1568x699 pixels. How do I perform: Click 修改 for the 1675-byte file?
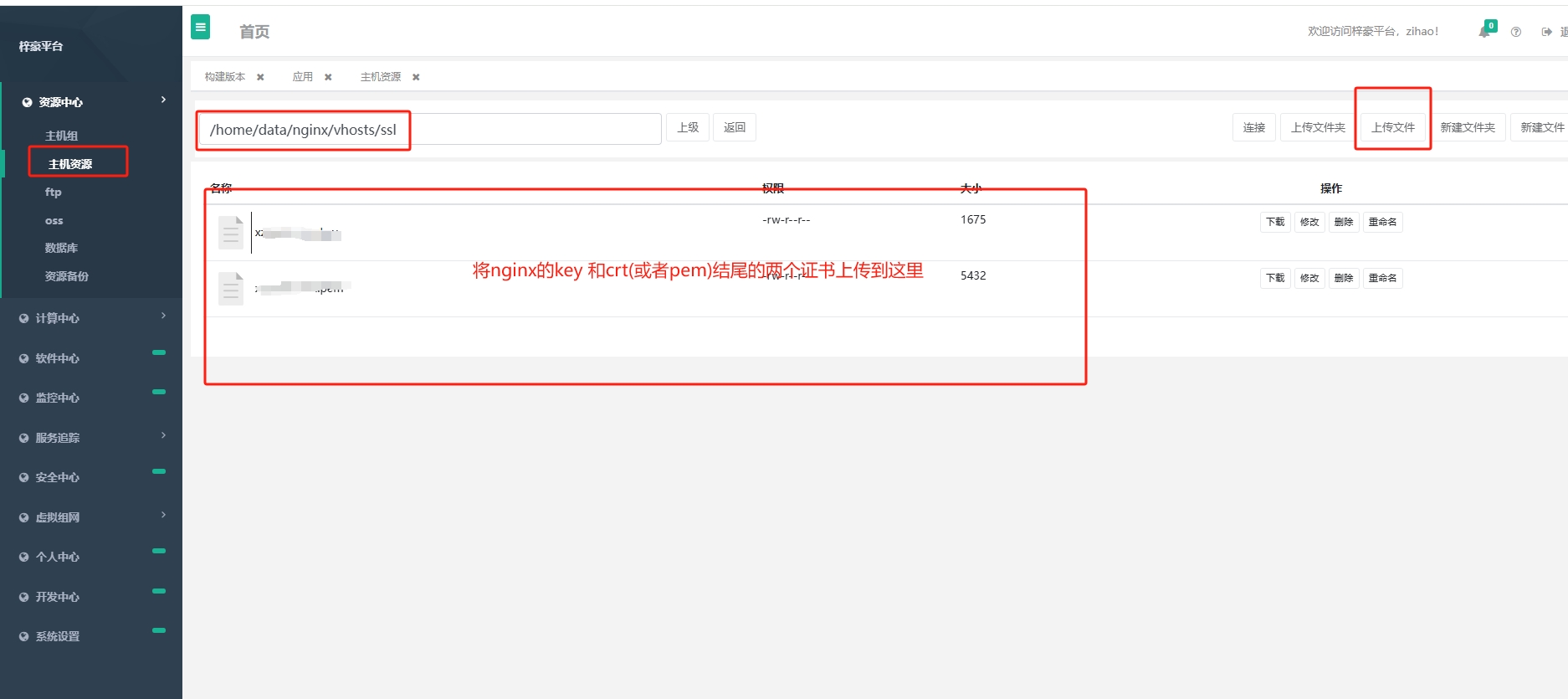1309,222
